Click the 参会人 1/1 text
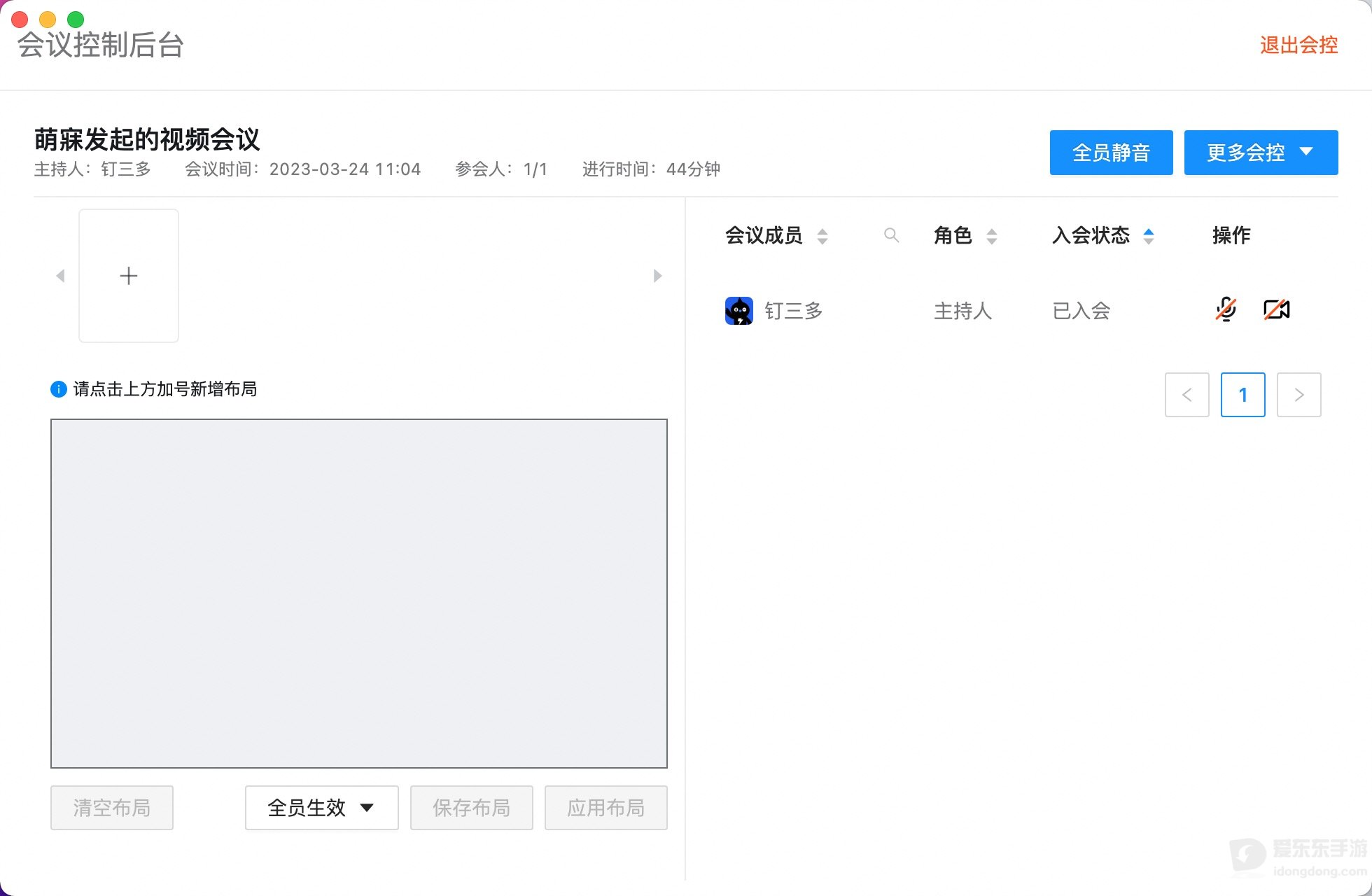 click(x=501, y=169)
